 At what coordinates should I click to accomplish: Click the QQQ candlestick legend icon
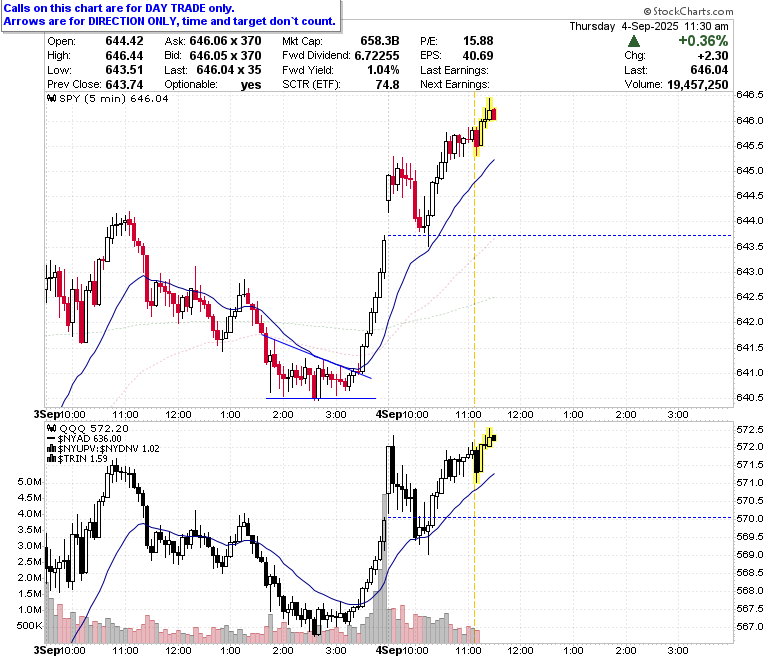pos(52,428)
